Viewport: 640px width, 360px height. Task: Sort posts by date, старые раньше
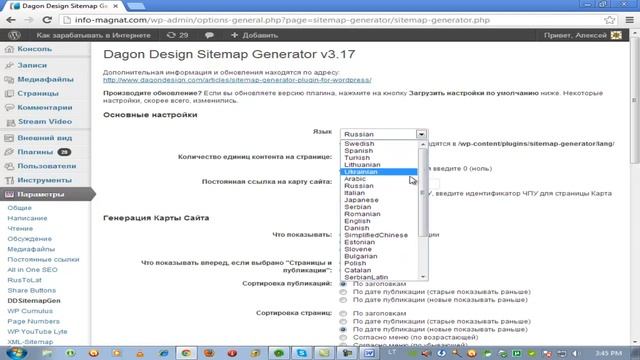click(343, 292)
